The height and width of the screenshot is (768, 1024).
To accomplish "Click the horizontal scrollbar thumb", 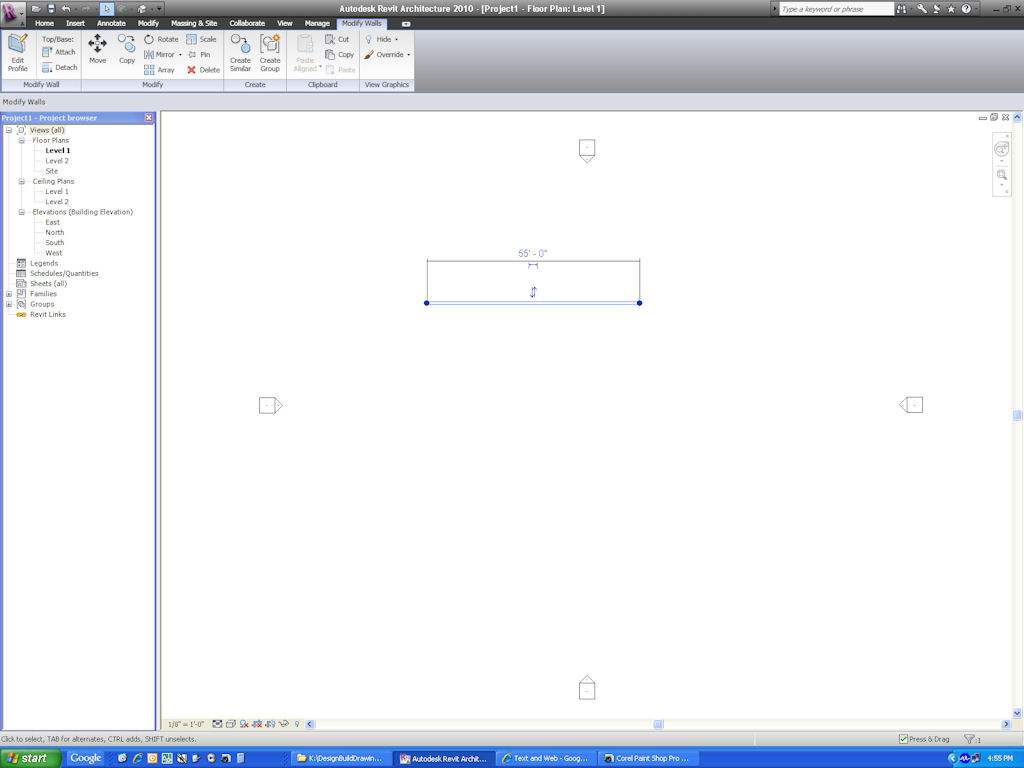I will 658,724.
